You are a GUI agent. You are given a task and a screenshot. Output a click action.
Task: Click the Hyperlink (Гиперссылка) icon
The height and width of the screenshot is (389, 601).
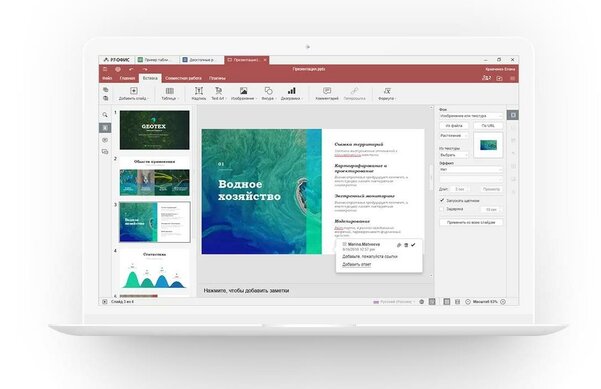355,91
